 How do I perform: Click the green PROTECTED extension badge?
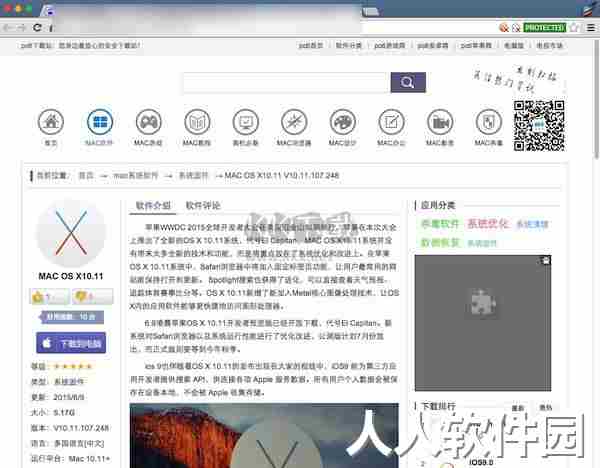[544, 28]
